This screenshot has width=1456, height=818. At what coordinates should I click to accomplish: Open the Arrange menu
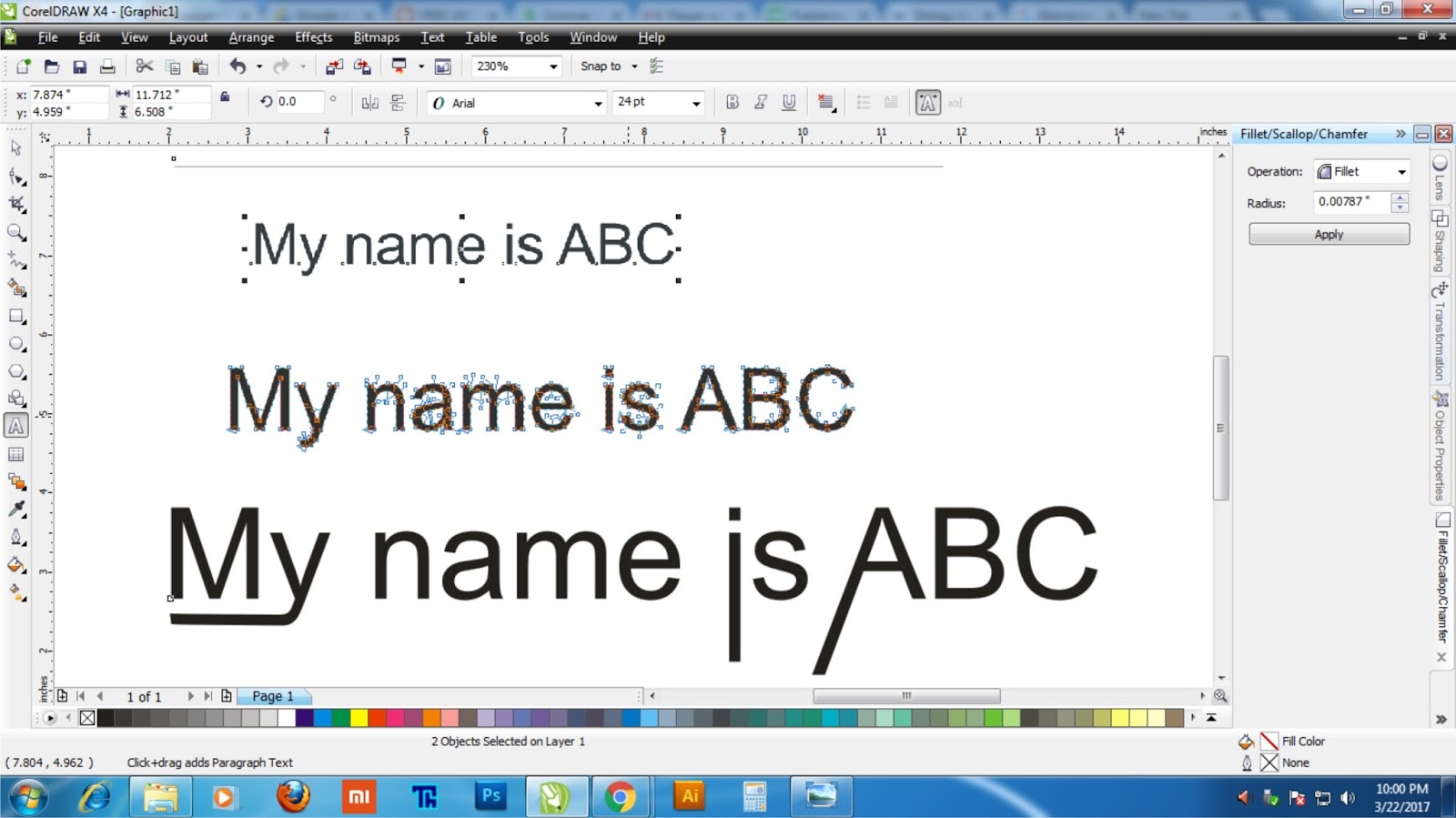tap(251, 37)
